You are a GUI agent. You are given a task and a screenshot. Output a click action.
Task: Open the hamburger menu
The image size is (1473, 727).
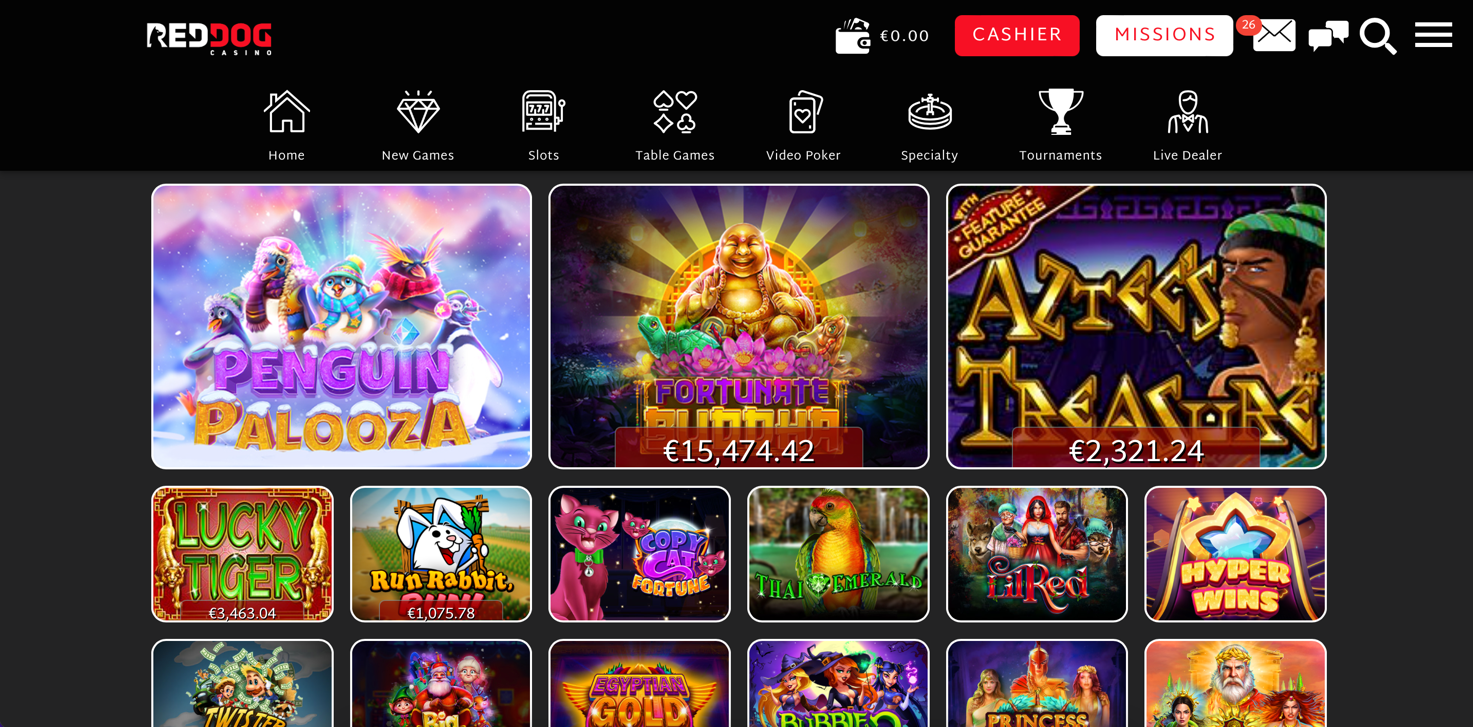click(1433, 35)
